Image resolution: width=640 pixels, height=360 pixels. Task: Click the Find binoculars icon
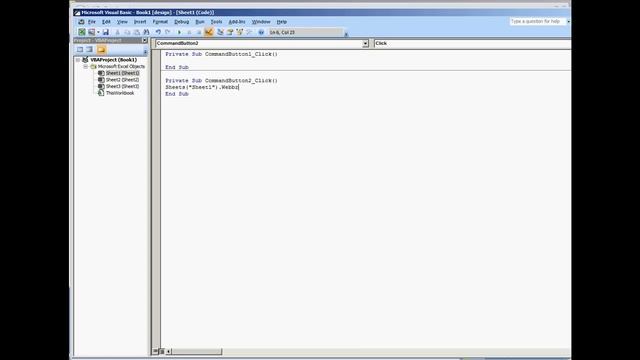(x=146, y=32)
